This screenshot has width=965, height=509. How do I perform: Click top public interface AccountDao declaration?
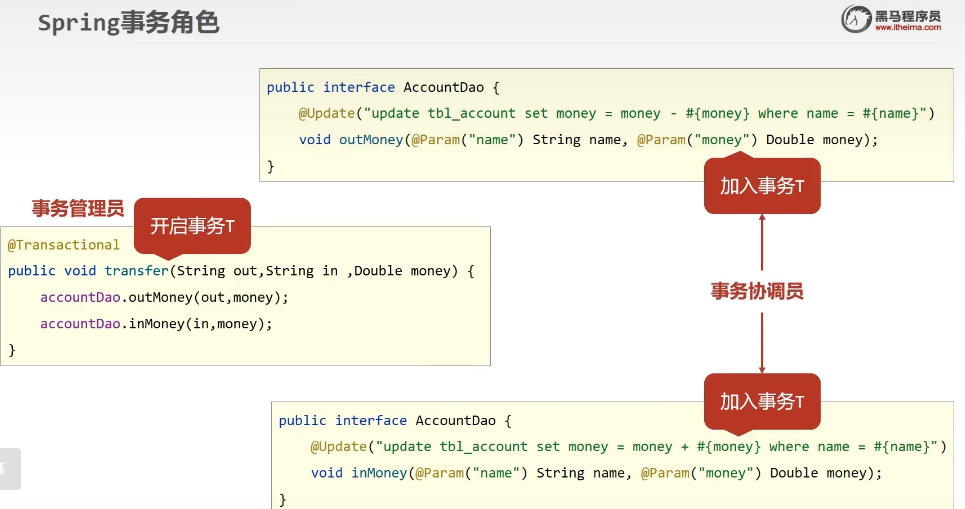pyautogui.click(x=383, y=87)
